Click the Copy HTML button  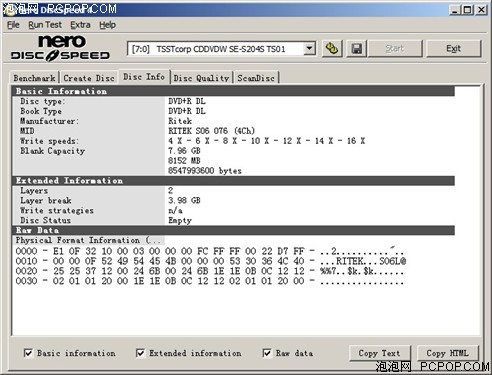tap(448, 353)
